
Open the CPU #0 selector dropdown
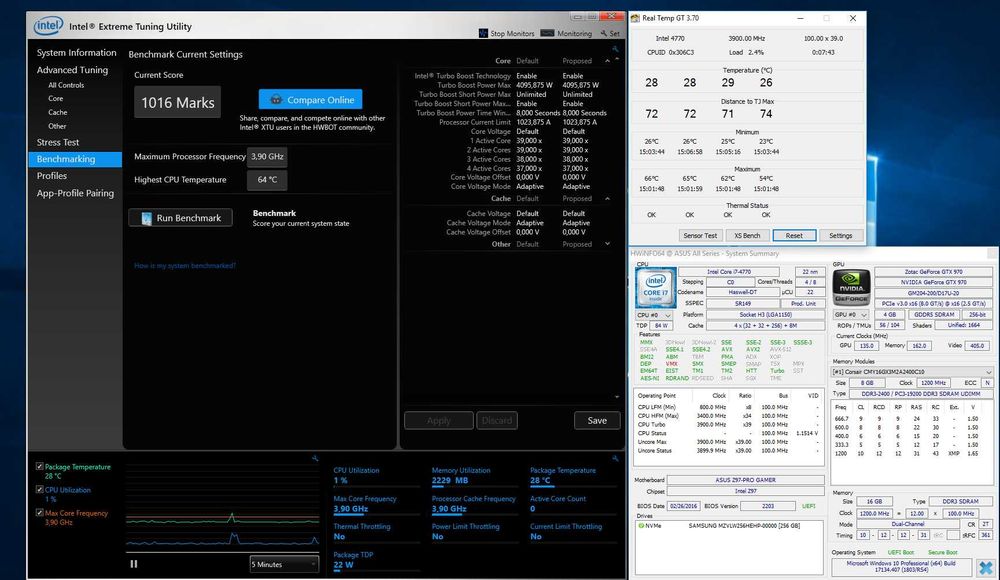point(654,315)
